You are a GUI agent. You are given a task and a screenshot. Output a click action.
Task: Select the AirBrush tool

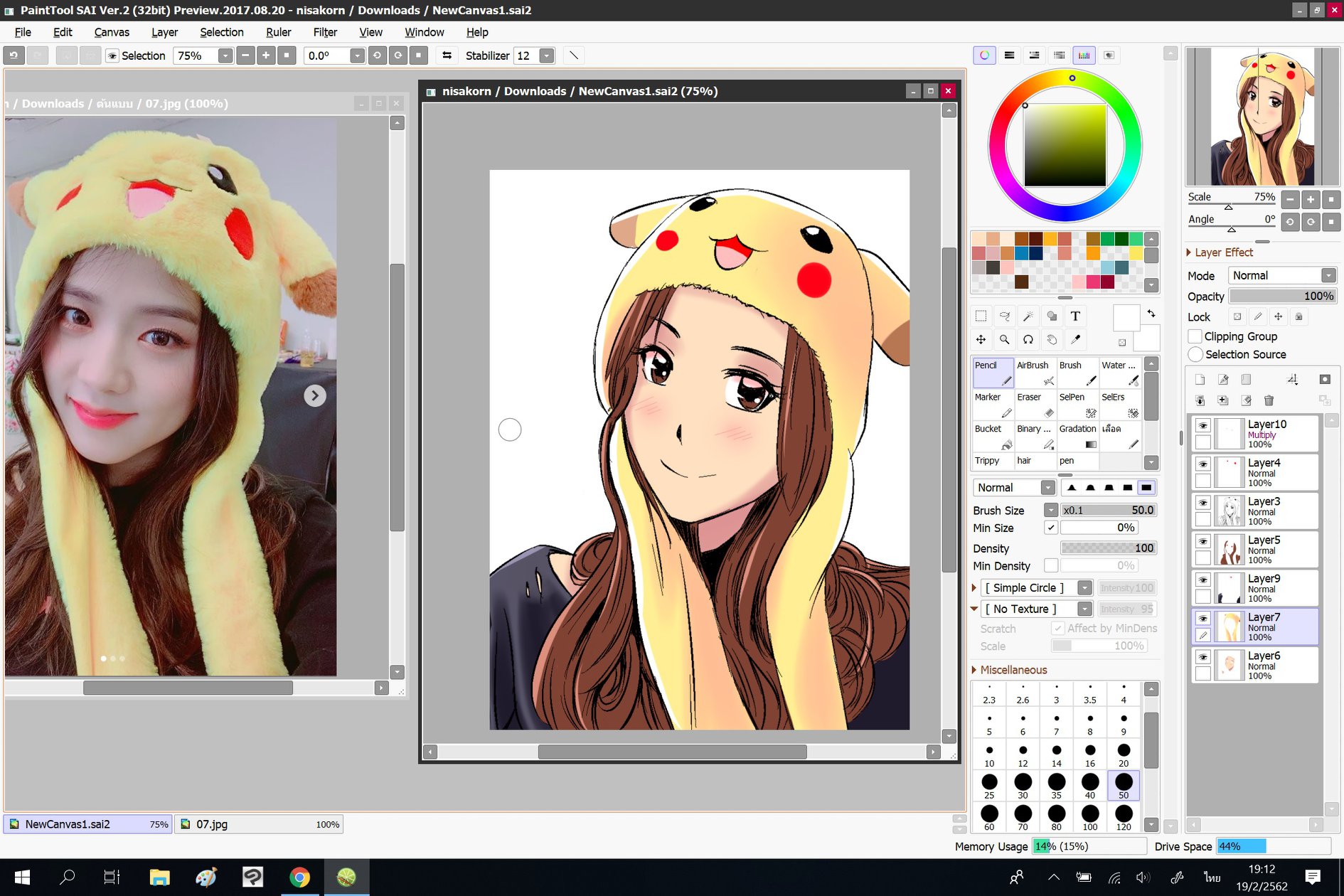point(1035,373)
